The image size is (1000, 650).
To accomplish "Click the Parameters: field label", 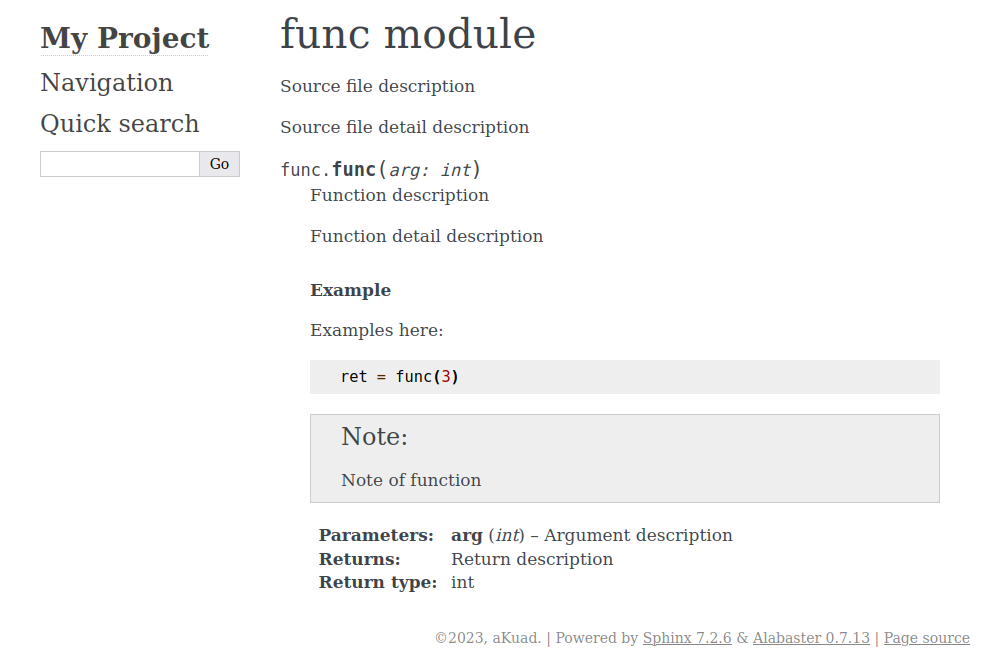I will point(376,535).
